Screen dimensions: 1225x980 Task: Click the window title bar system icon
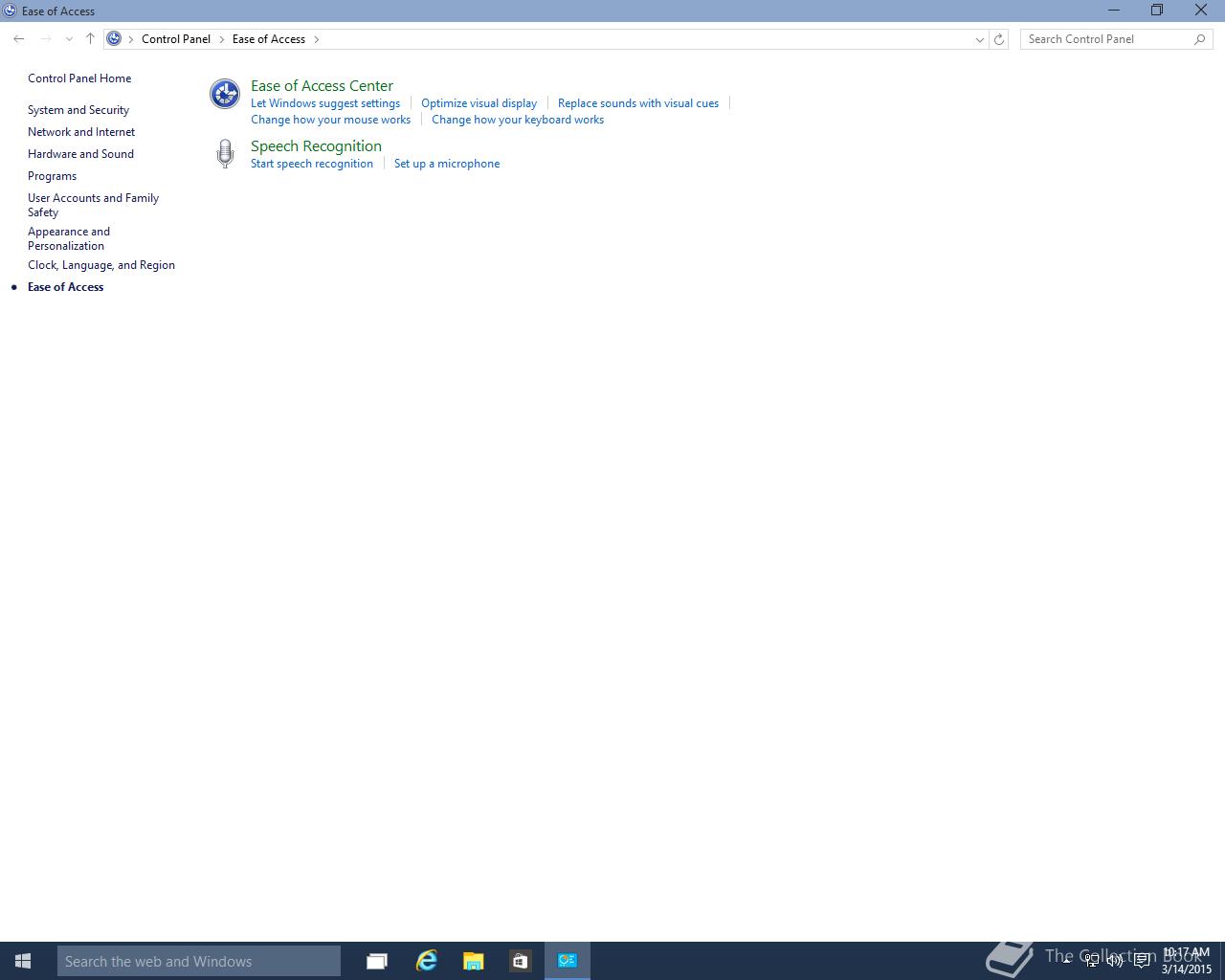pos(10,11)
